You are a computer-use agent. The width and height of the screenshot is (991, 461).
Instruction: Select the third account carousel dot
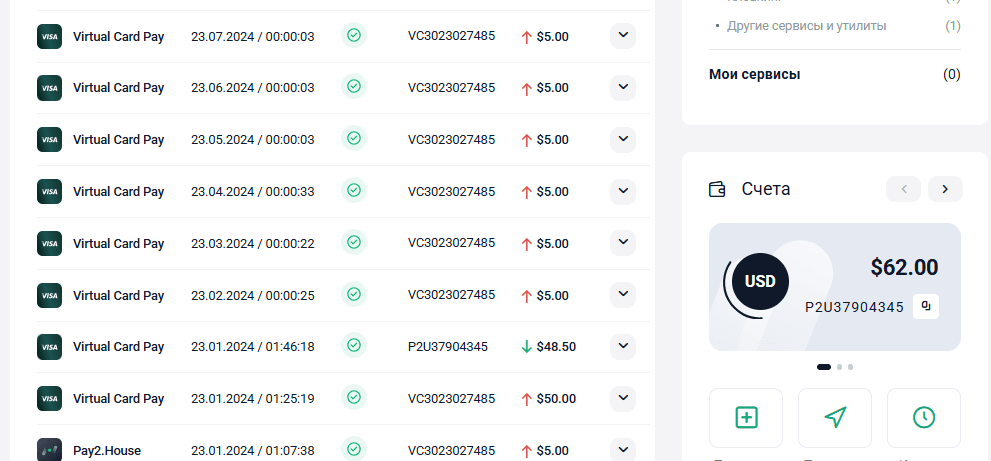pyautogui.click(x=851, y=367)
